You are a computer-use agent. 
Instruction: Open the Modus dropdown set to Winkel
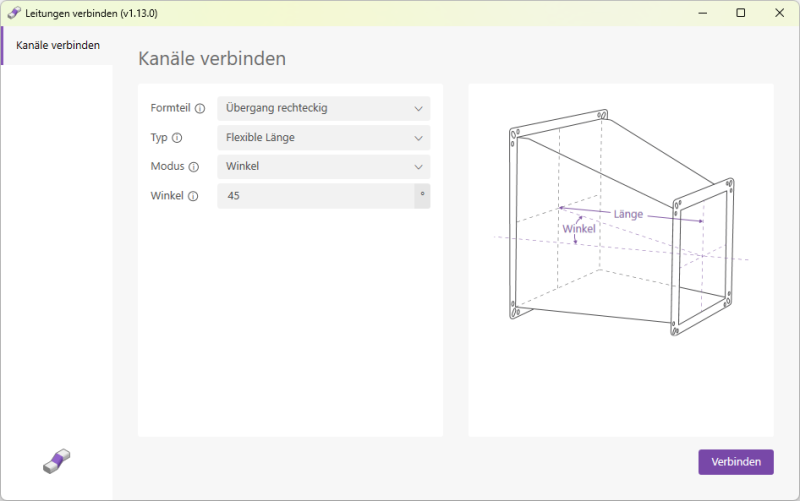[x=323, y=167]
